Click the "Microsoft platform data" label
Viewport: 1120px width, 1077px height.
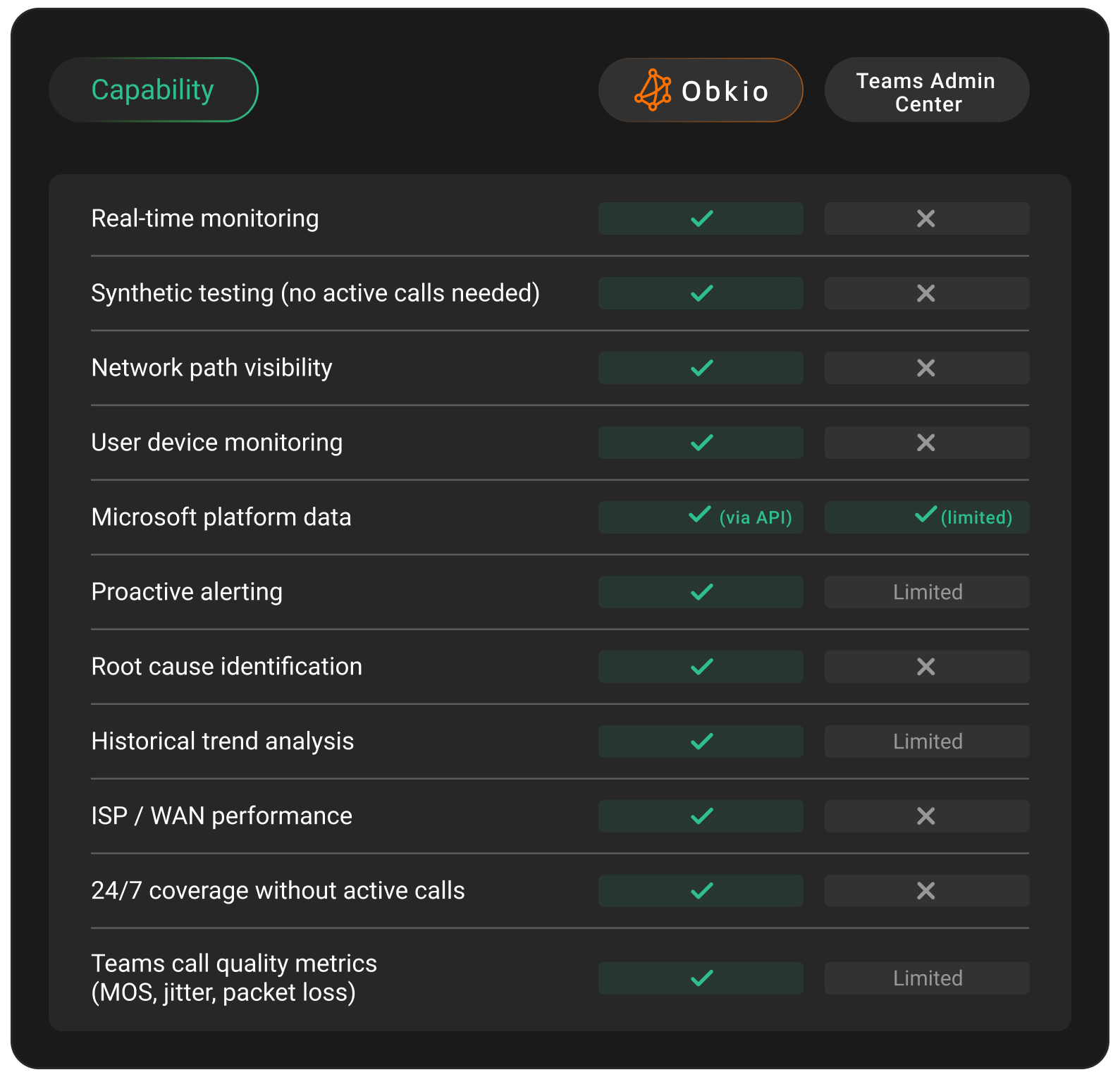tap(221, 517)
